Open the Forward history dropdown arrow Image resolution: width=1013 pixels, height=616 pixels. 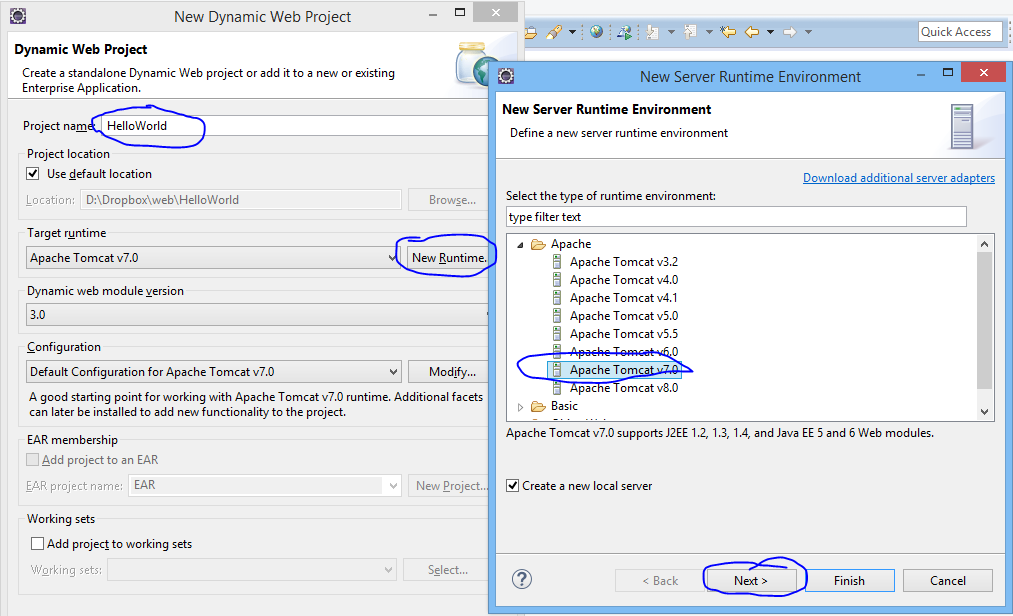point(808,32)
